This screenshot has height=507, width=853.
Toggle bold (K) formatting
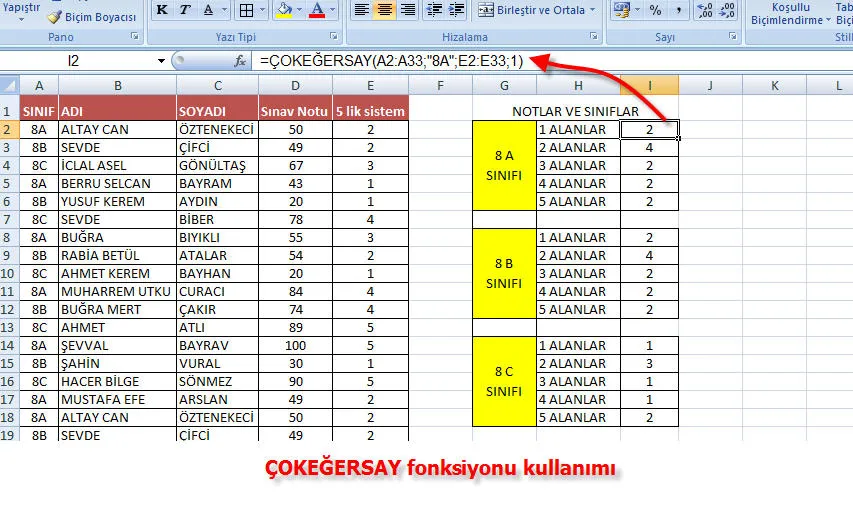click(x=160, y=11)
